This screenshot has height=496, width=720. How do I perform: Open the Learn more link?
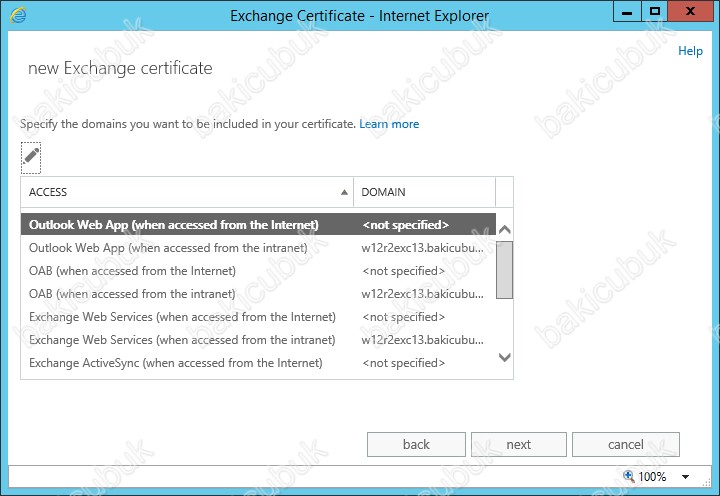point(389,124)
